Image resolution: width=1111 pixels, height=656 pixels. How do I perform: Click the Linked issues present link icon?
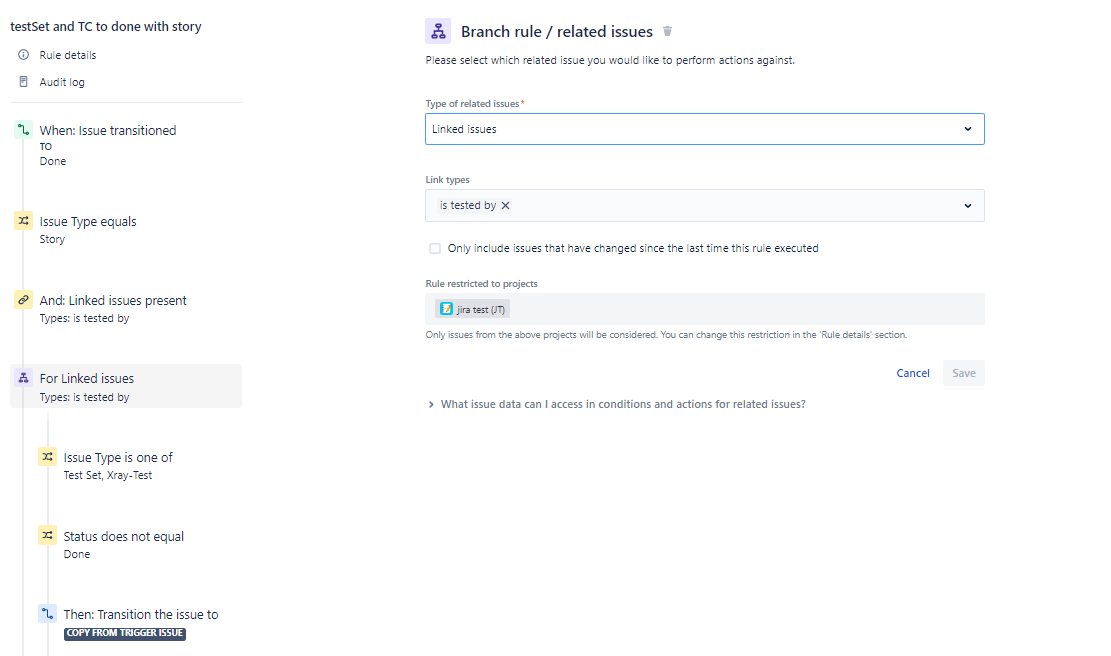click(x=23, y=300)
